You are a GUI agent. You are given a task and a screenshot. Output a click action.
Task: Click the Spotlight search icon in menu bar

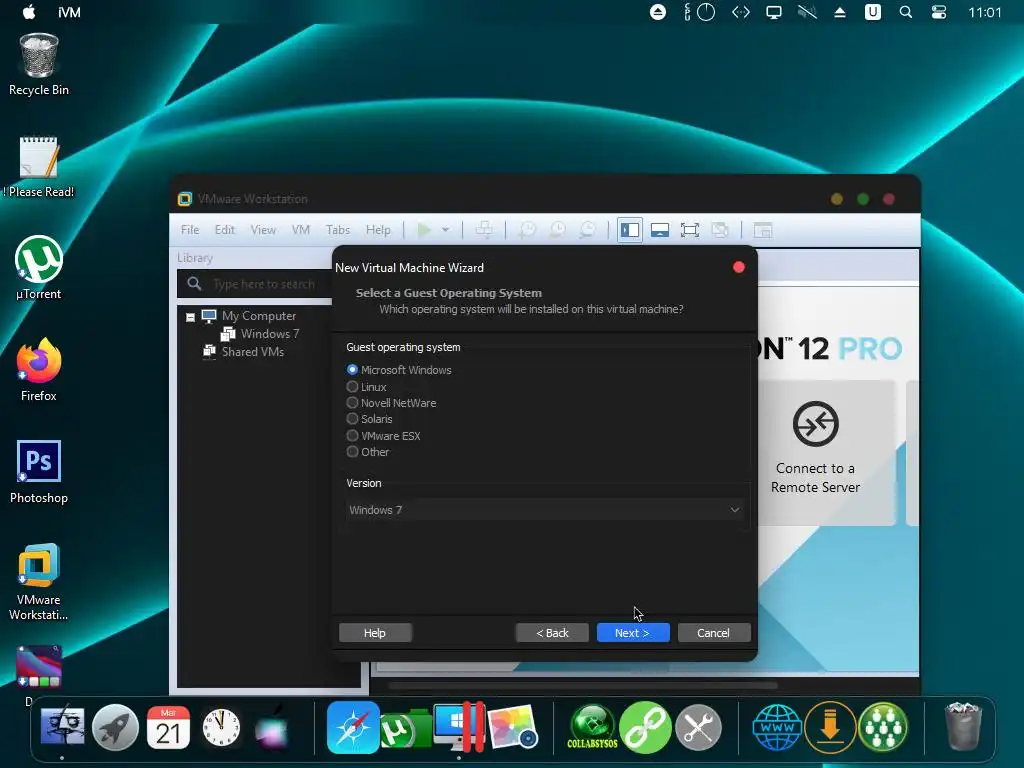point(906,12)
